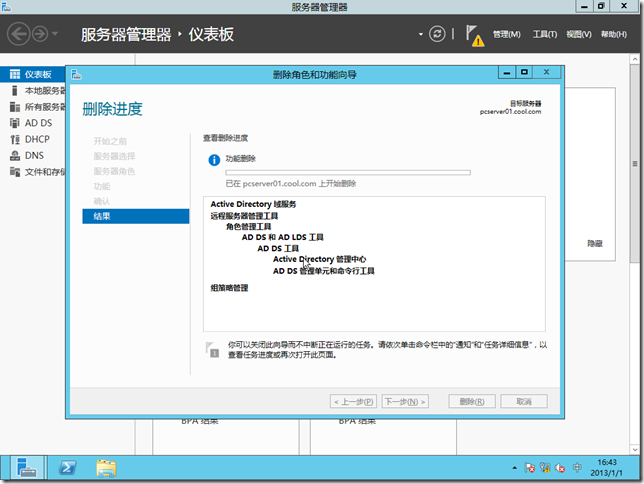Click the AD DS role icon
The width and height of the screenshot is (644, 484).
15,123
